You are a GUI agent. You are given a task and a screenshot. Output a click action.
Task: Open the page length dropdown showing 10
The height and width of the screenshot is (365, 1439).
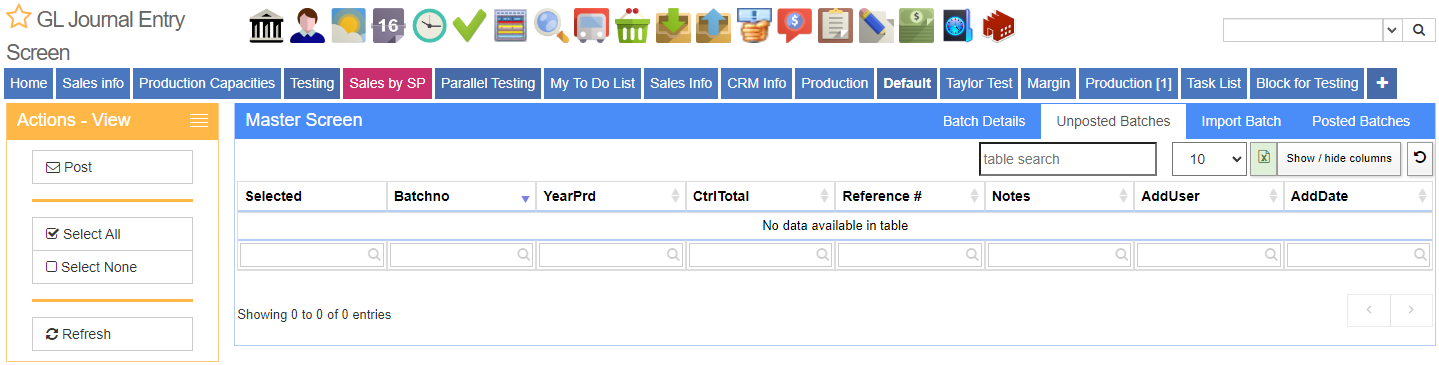[x=1209, y=158]
